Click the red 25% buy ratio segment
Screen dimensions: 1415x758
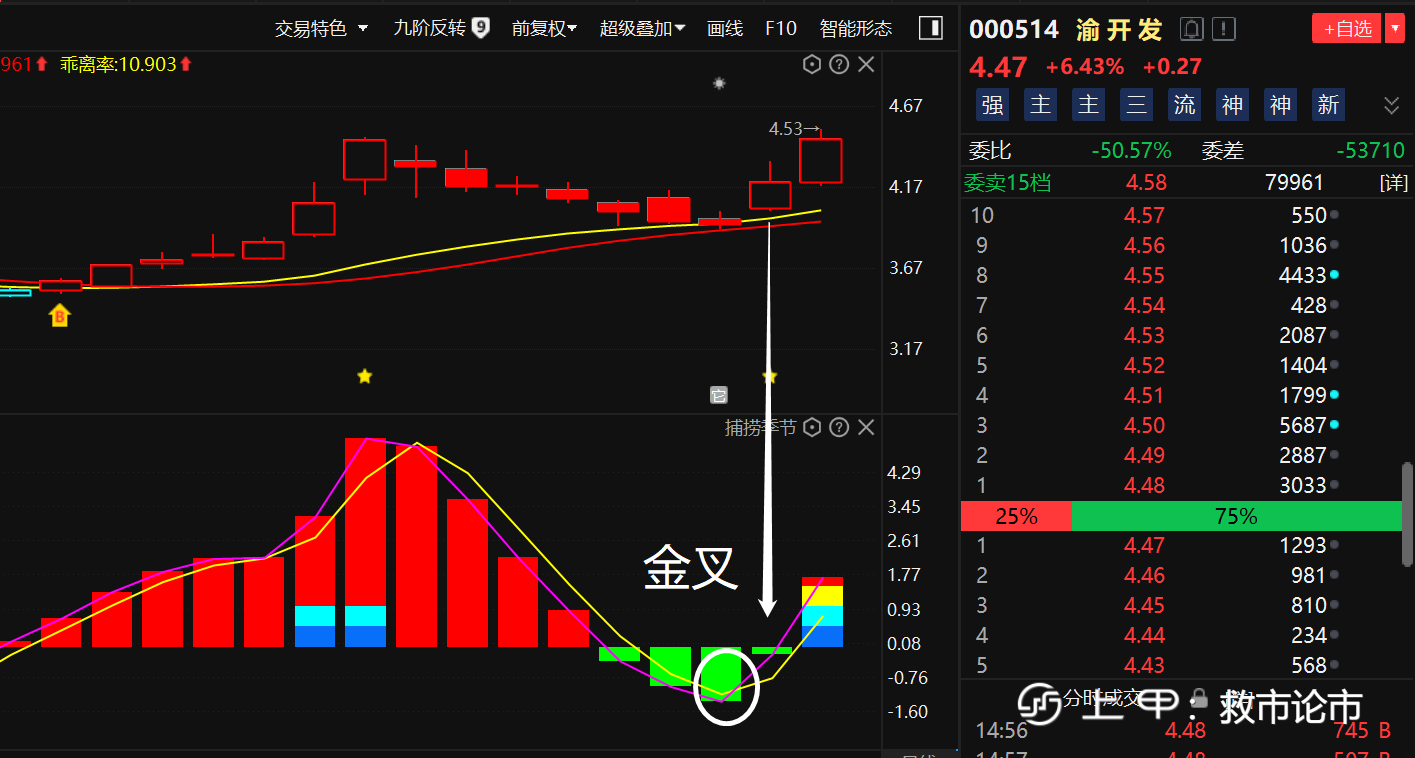click(x=1016, y=516)
